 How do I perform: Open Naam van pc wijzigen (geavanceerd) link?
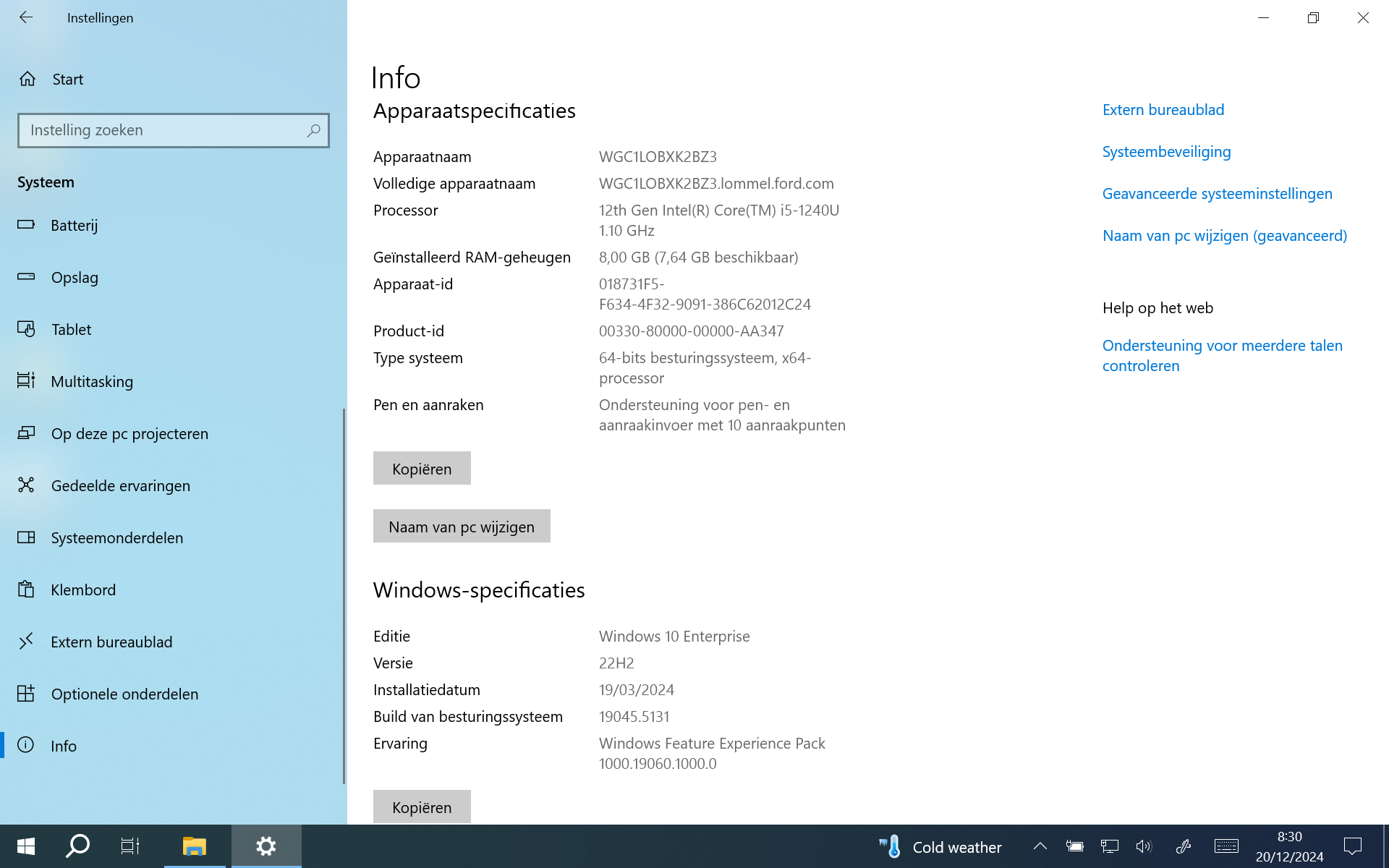click(x=1224, y=236)
